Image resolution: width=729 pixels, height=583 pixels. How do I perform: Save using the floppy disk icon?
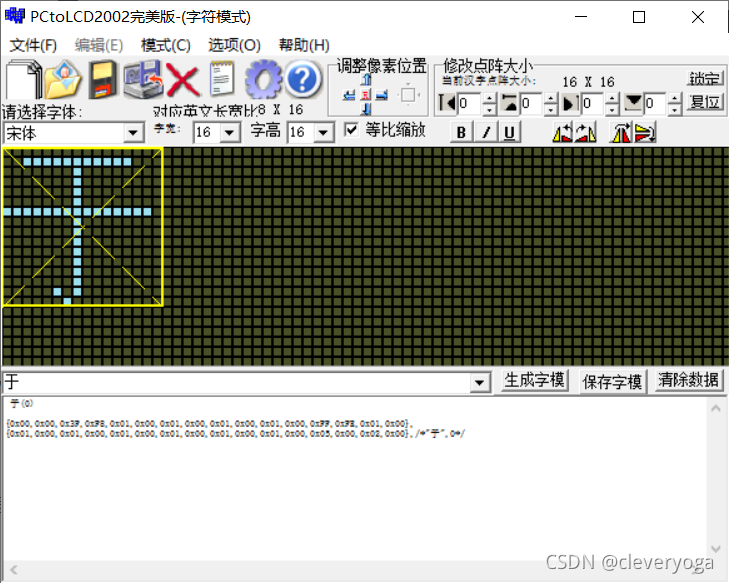tap(102, 79)
